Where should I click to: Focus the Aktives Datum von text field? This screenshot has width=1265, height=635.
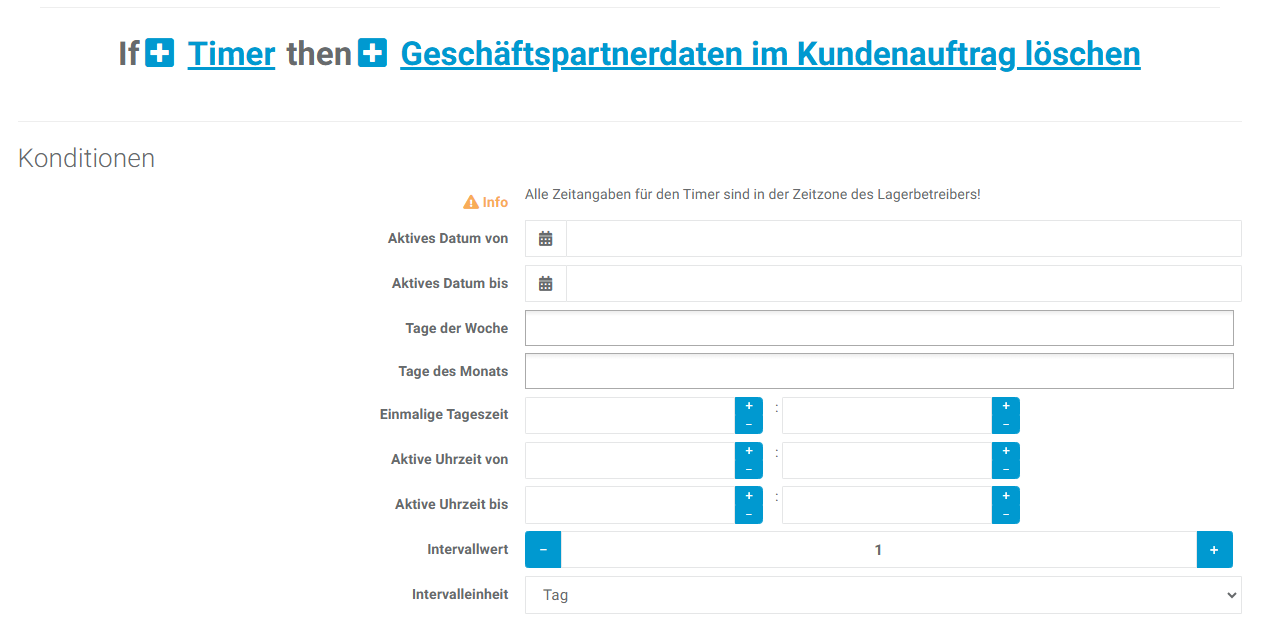pos(903,239)
